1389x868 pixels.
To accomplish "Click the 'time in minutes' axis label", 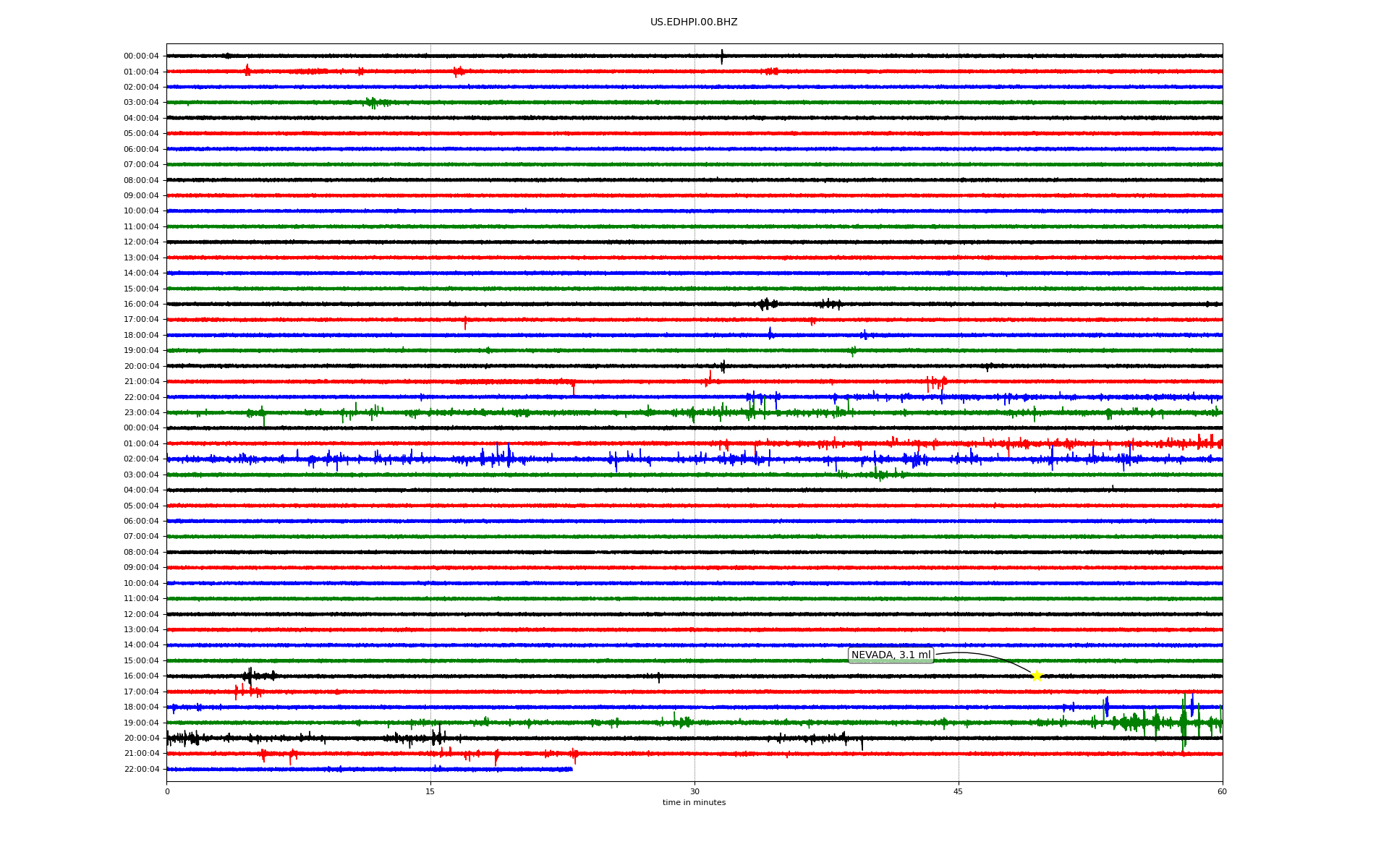I will click(694, 803).
